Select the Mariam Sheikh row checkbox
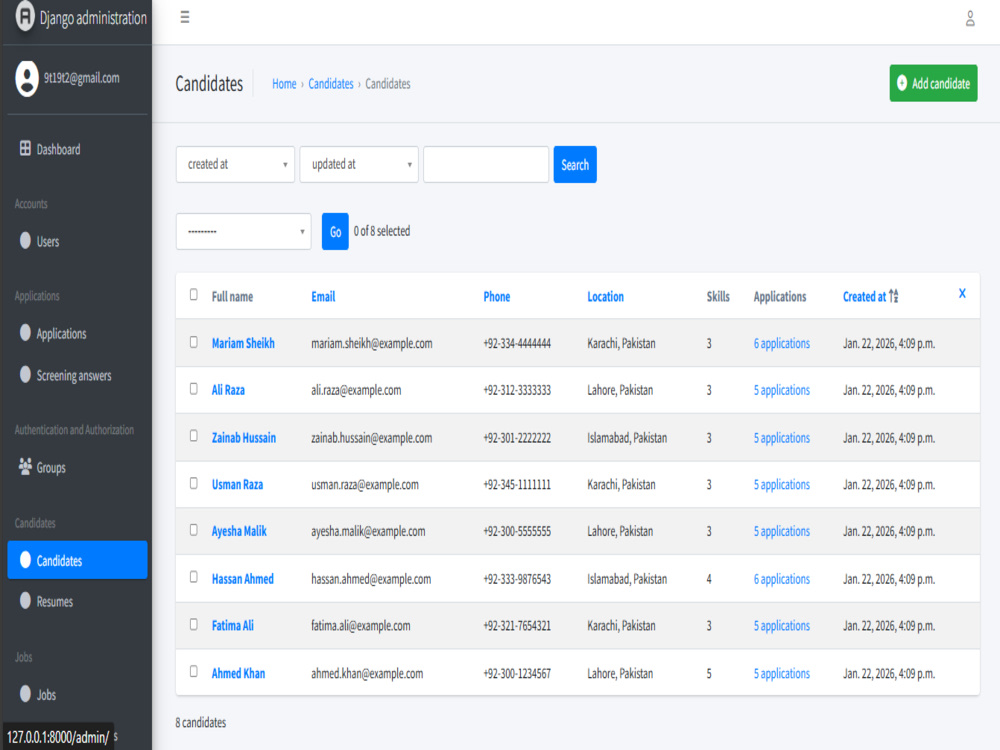Screen dimensions: 1000x750 [193, 342]
